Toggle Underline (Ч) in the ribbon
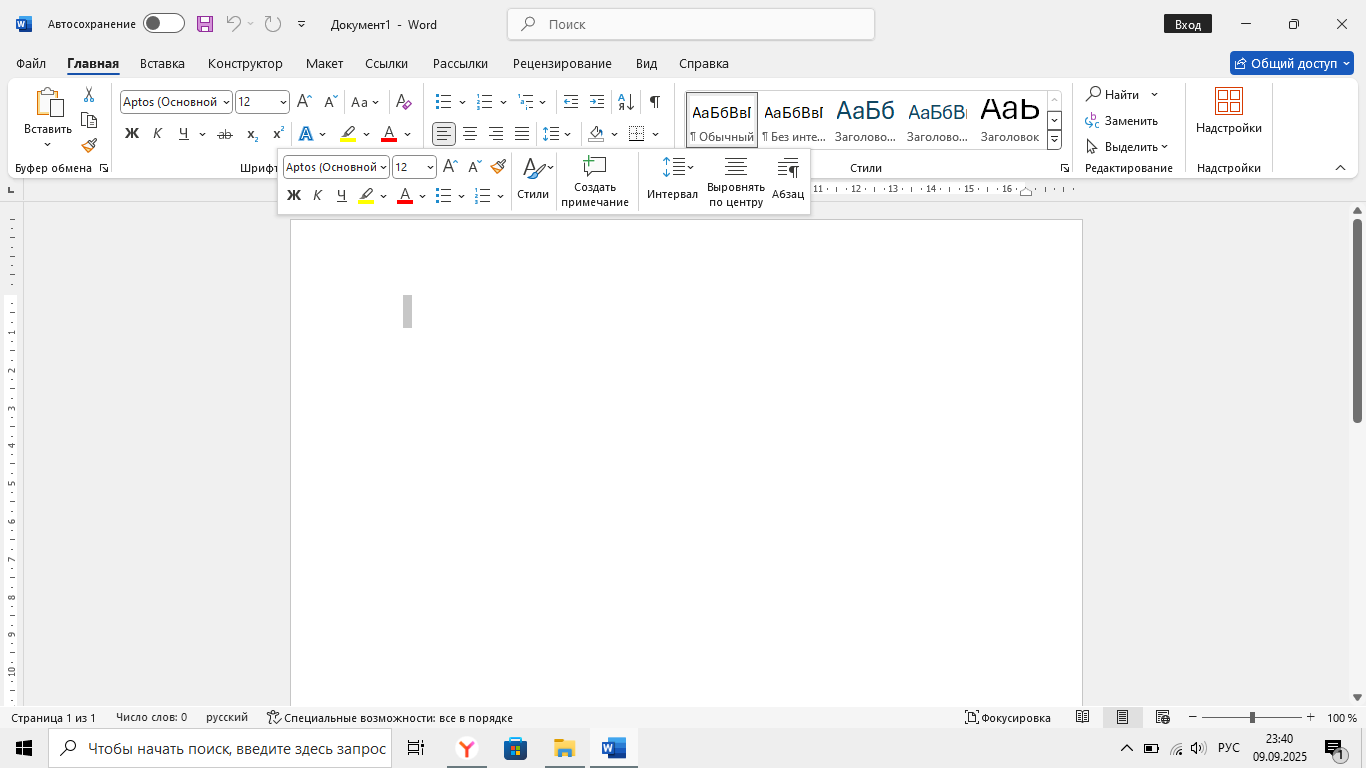1366x768 pixels. pyautogui.click(x=183, y=134)
